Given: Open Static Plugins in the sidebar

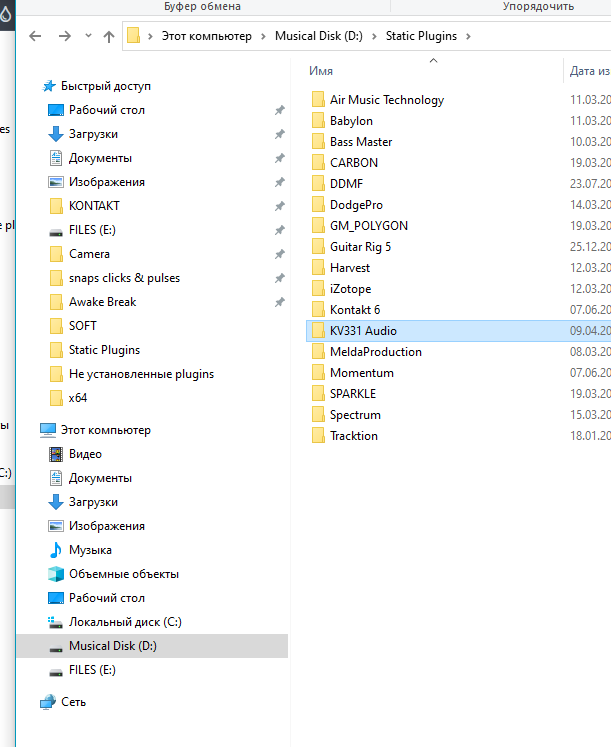Looking at the screenshot, I should [104, 350].
